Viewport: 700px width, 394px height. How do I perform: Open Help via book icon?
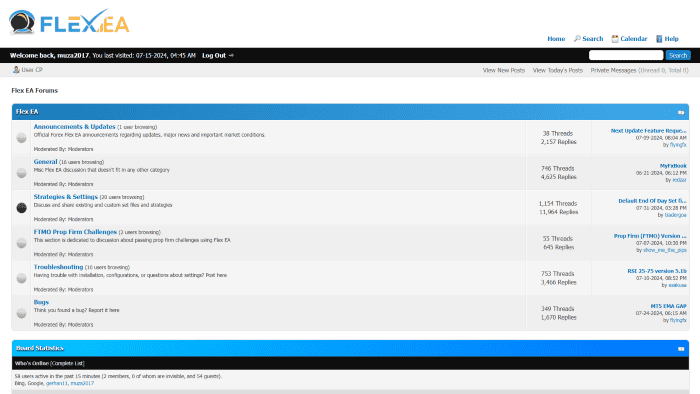click(x=659, y=39)
